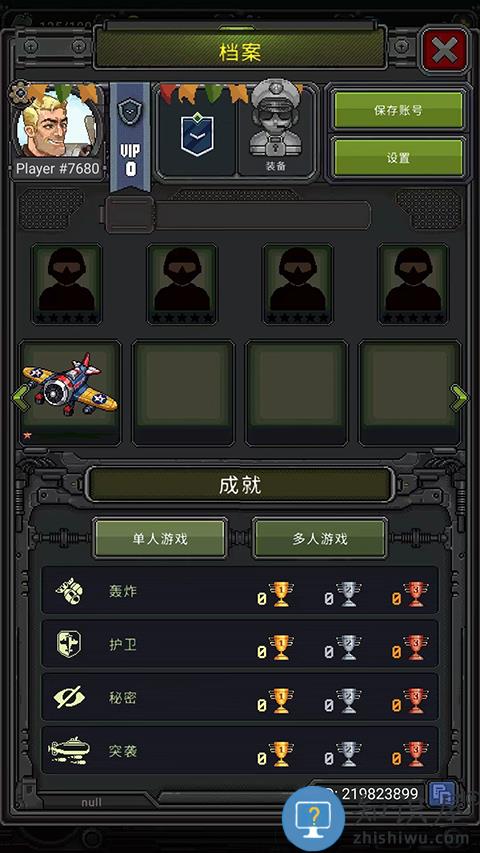The height and width of the screenshot is (853, 480).
Task: Select the 轰炸 bomb achievement icon
Action: click(x=69, y=591)
